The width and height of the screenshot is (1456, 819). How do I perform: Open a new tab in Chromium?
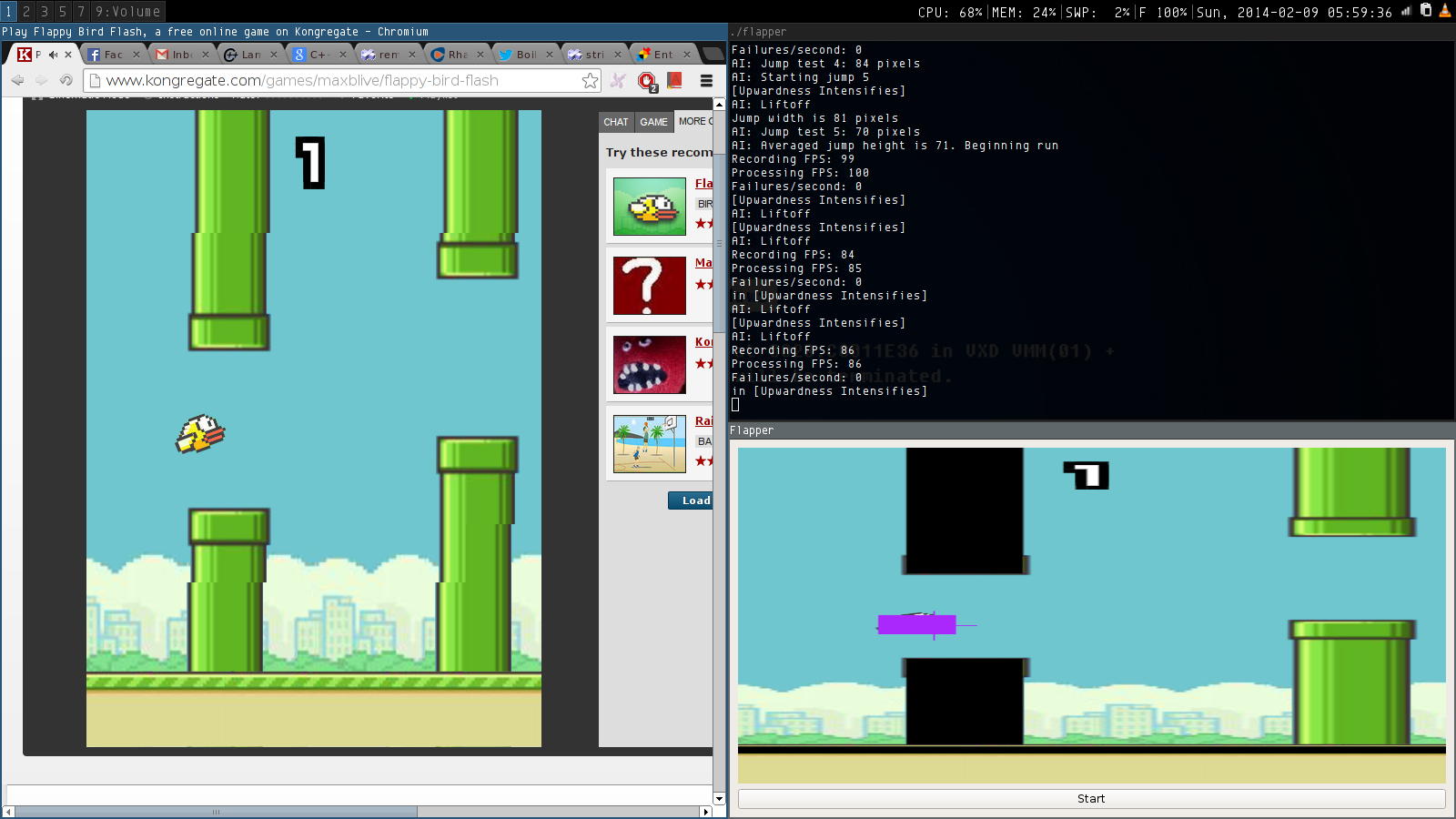tap(713, 55)
